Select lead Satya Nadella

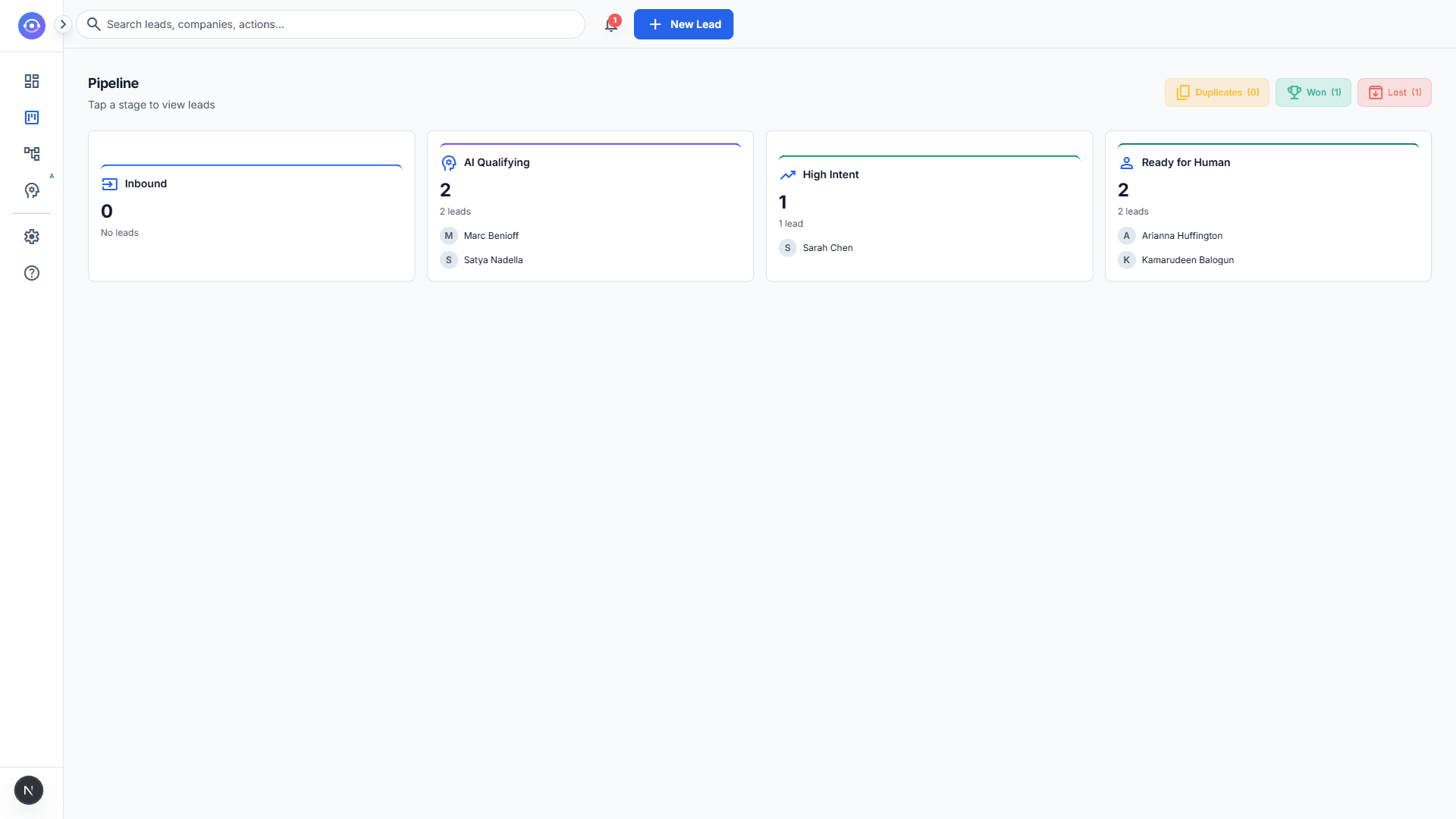(493, 260)
